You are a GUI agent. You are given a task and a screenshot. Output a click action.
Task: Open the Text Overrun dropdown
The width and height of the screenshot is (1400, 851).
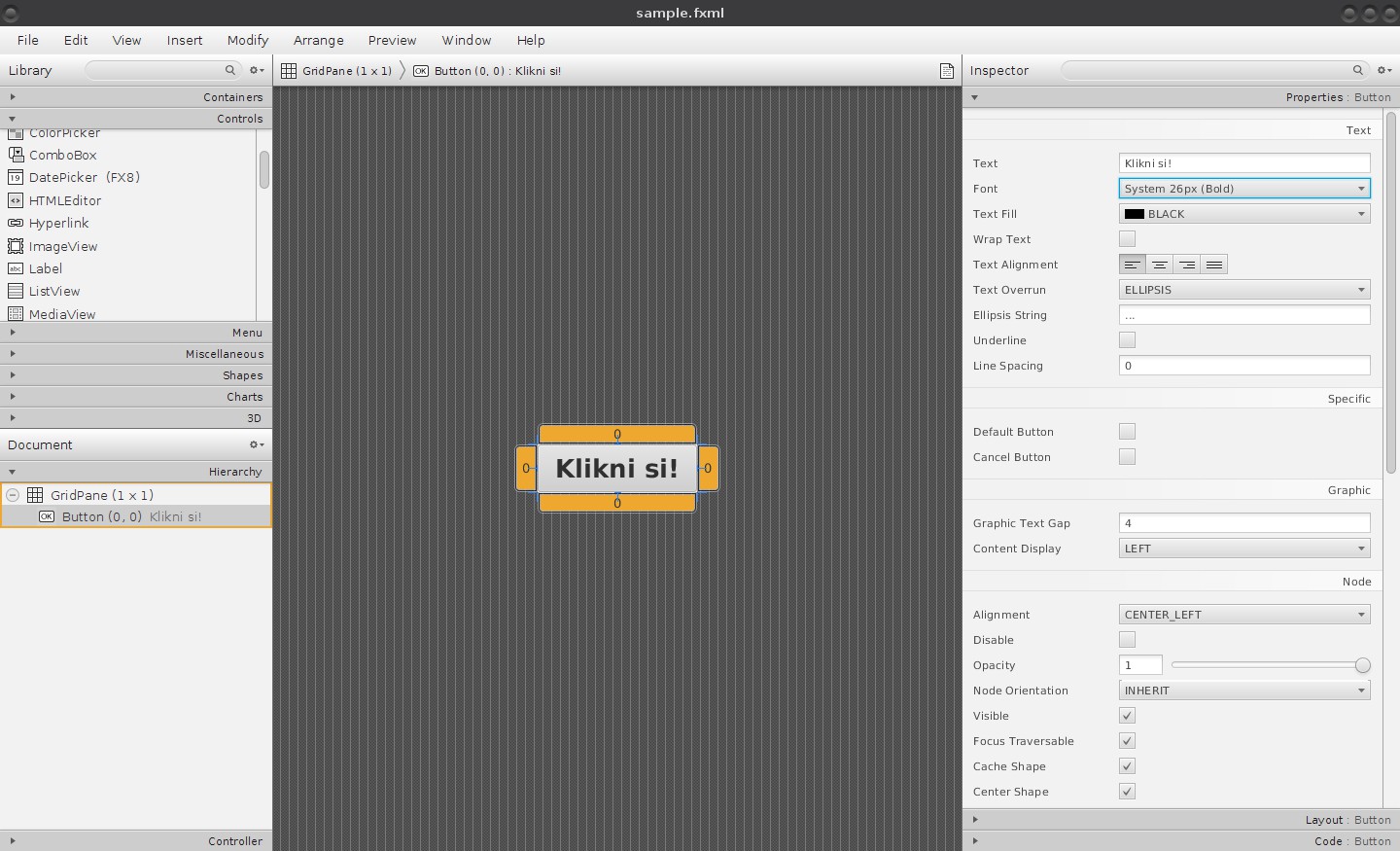click(1243, 289)
